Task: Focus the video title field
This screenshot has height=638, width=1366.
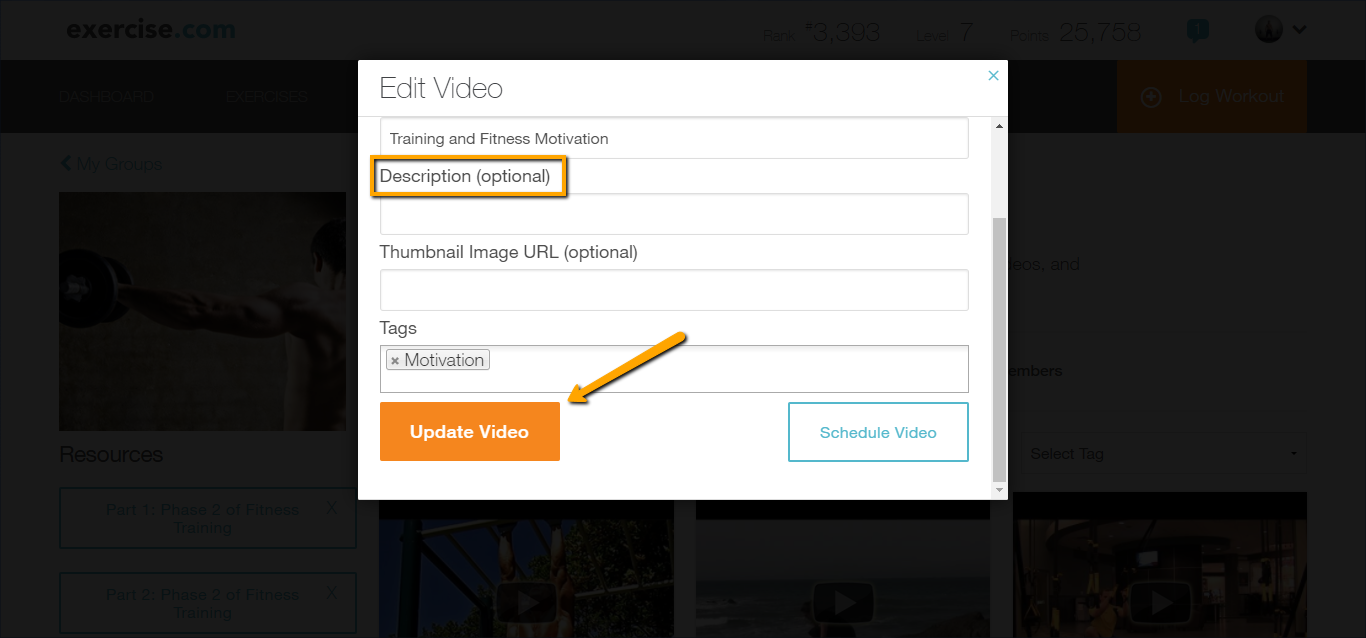Action: (x=674, y=138)
